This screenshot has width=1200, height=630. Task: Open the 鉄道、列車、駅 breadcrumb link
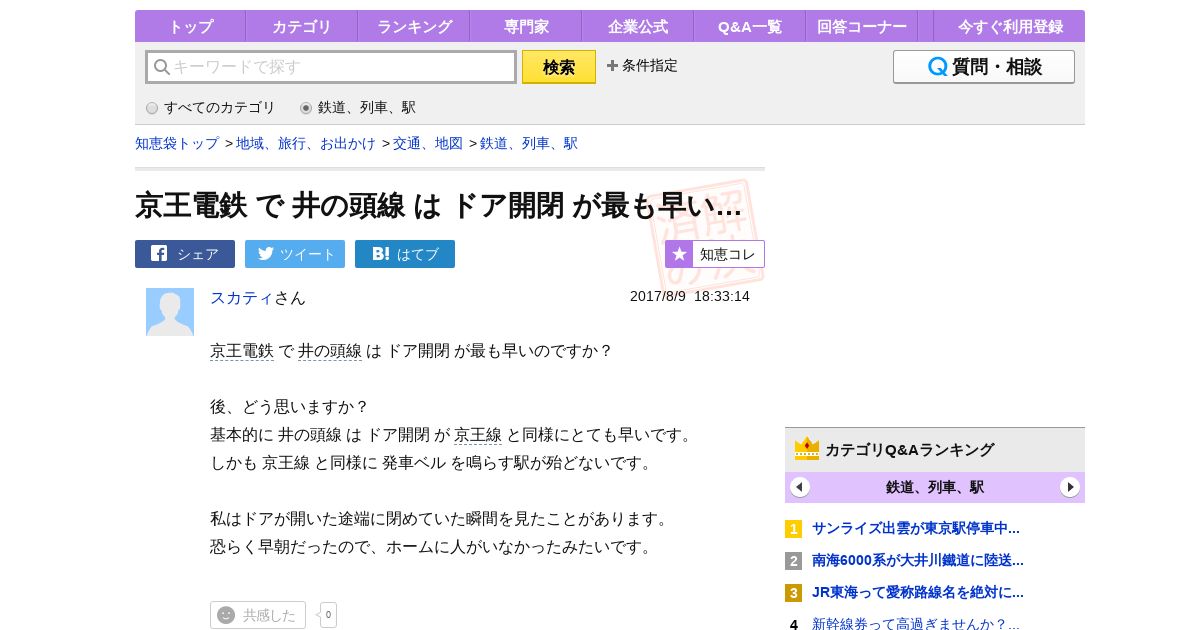tap(529, 143)
